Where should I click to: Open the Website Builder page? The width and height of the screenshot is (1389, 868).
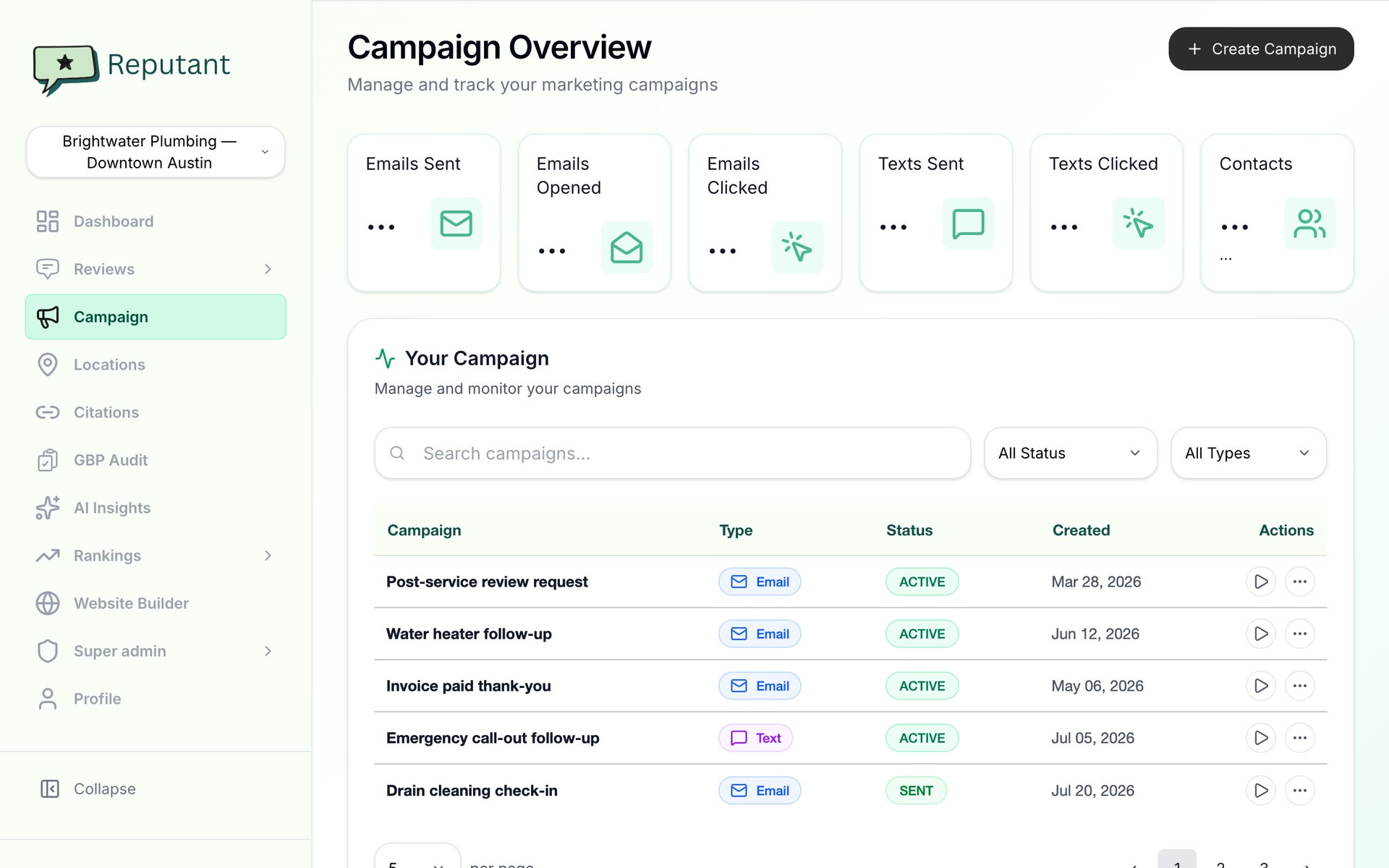point(156,603)
